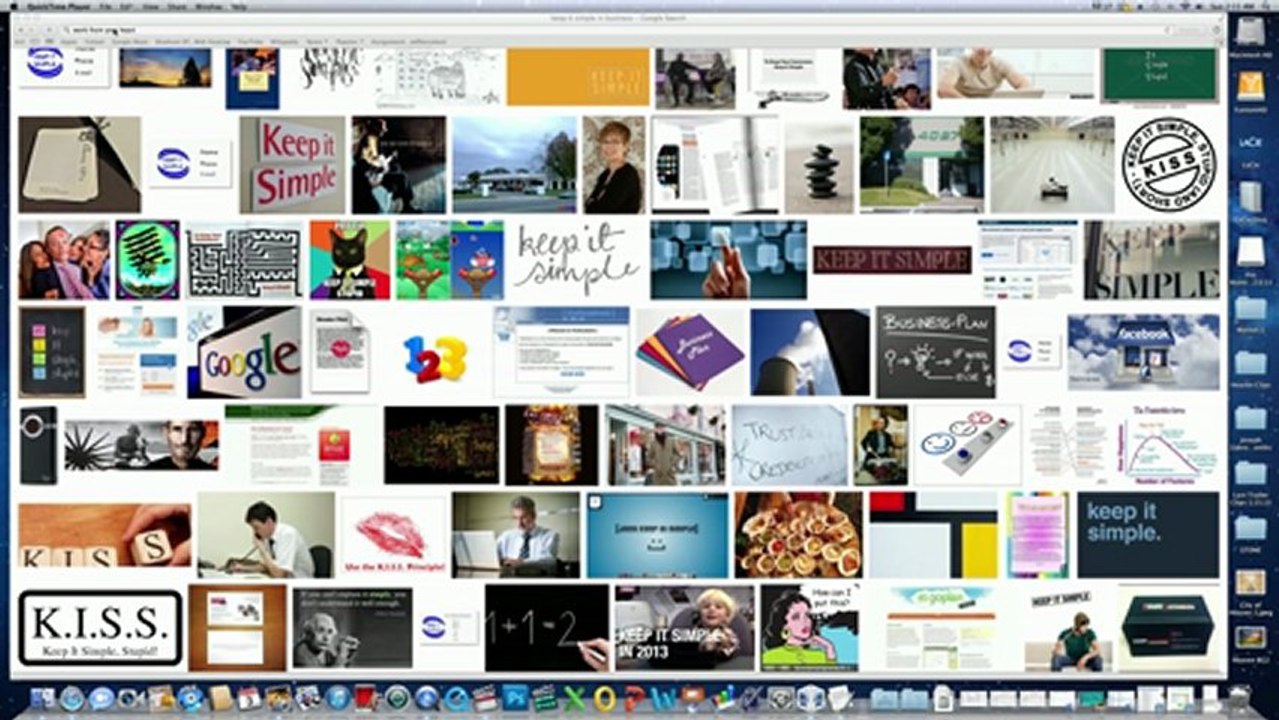
Task: Open the red 'Keep it Simple' text image
Action: 292,165
